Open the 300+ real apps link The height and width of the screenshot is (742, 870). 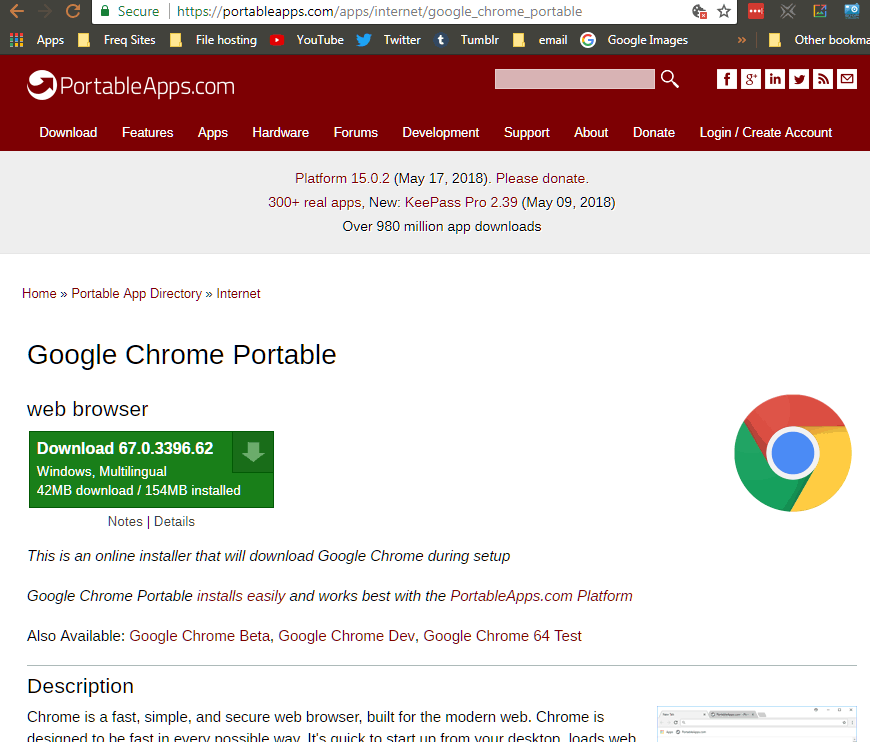pos(315,202)
